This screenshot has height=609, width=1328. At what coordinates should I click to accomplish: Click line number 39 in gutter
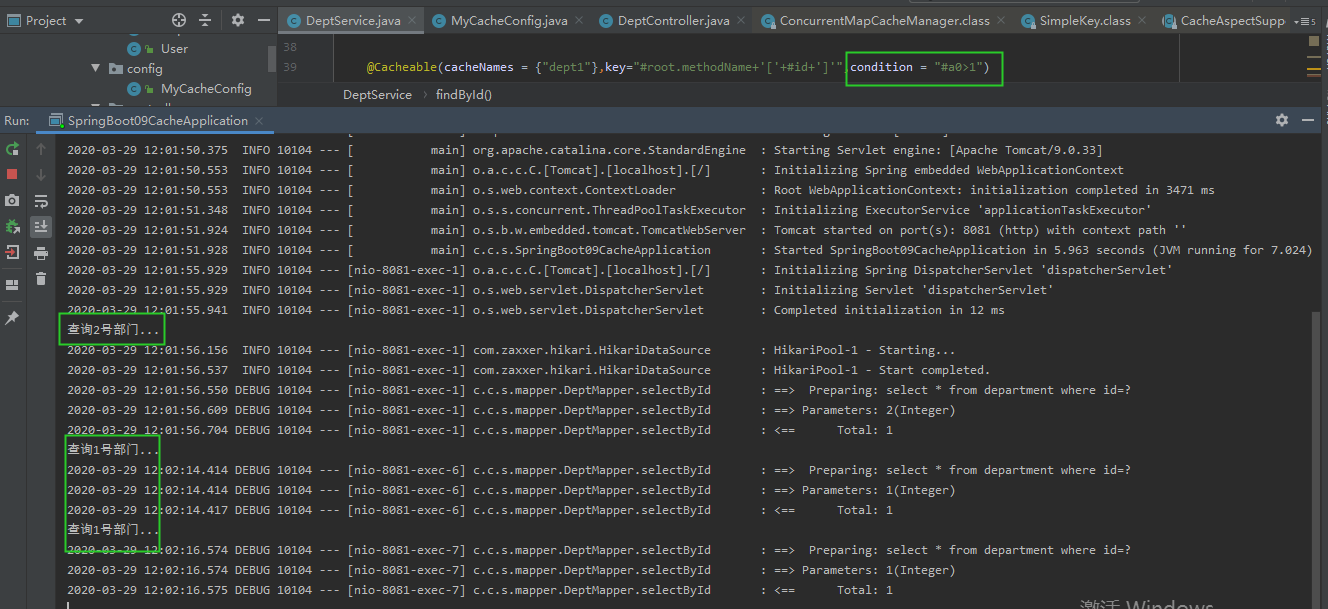tap(290, 67)
